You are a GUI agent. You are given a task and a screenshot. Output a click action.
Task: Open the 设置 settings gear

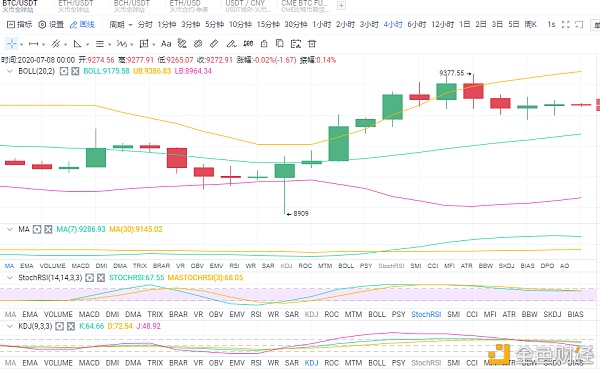coord(42,24)
